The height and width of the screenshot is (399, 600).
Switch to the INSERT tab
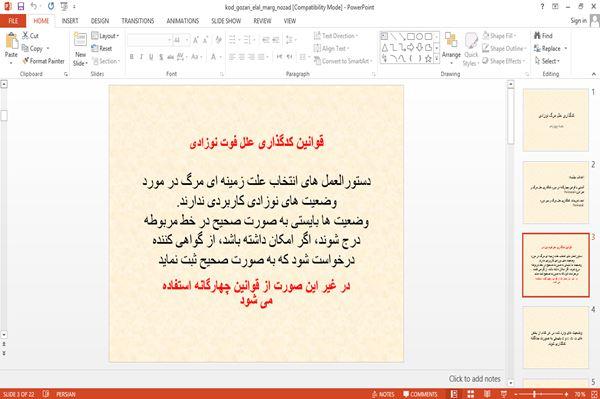coord(70,21)
